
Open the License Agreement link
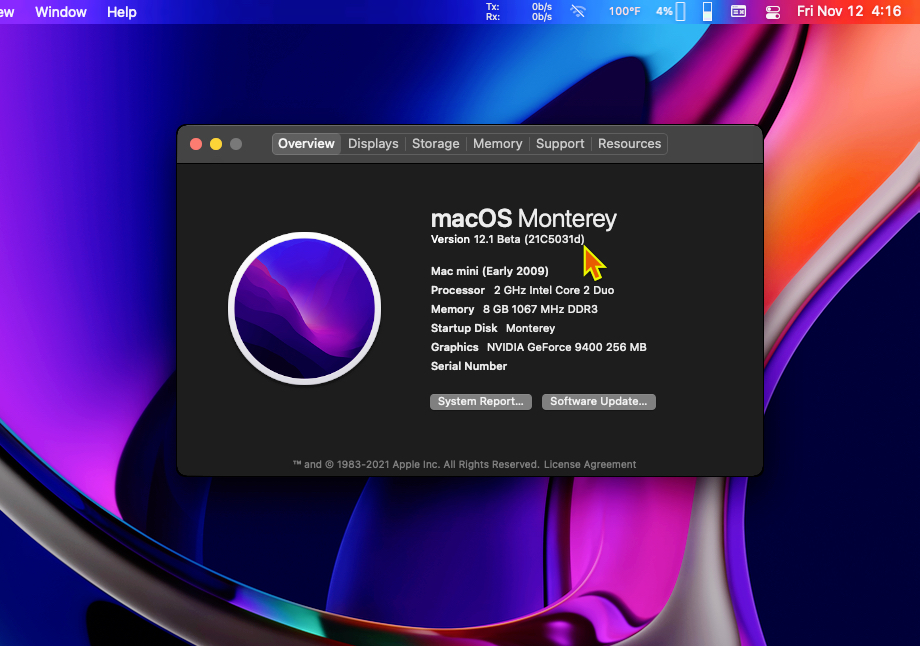[590, 464]
